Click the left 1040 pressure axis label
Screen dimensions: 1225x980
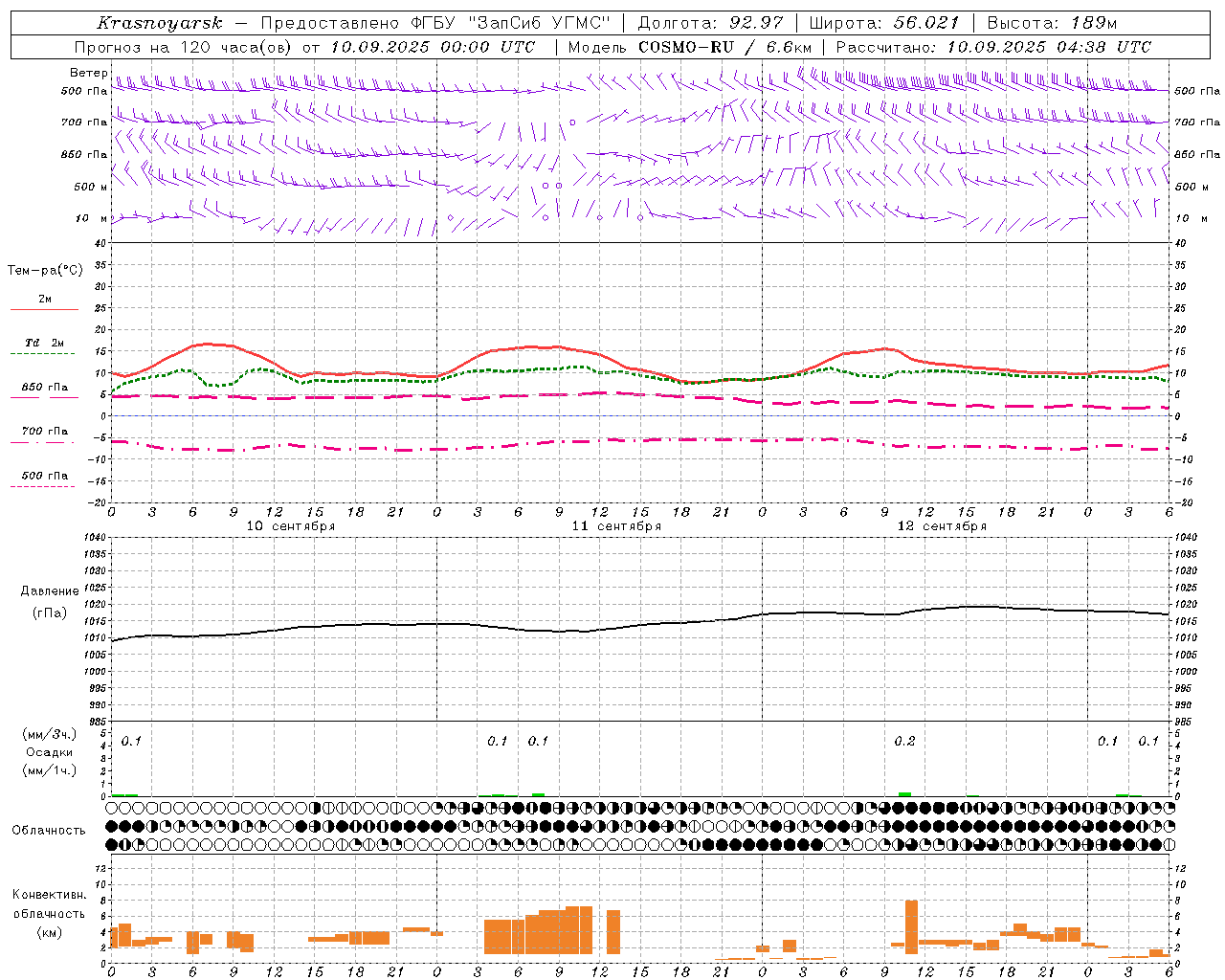(x=94, y=538)
